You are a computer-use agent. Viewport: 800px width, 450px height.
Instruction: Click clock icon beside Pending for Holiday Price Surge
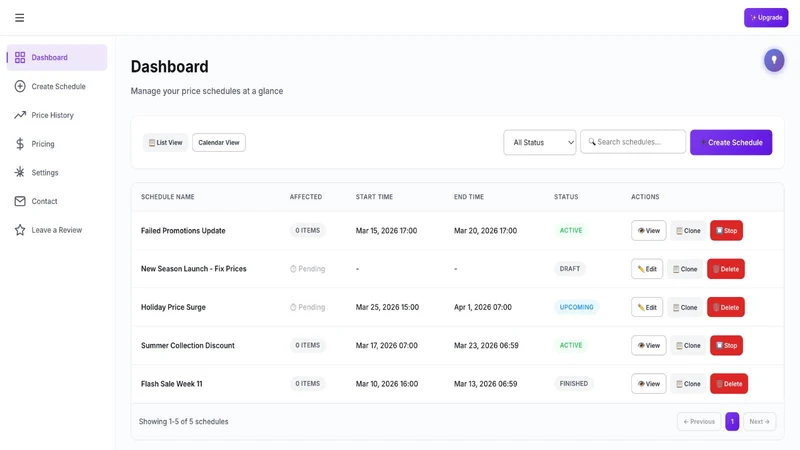tap(293, 307)
